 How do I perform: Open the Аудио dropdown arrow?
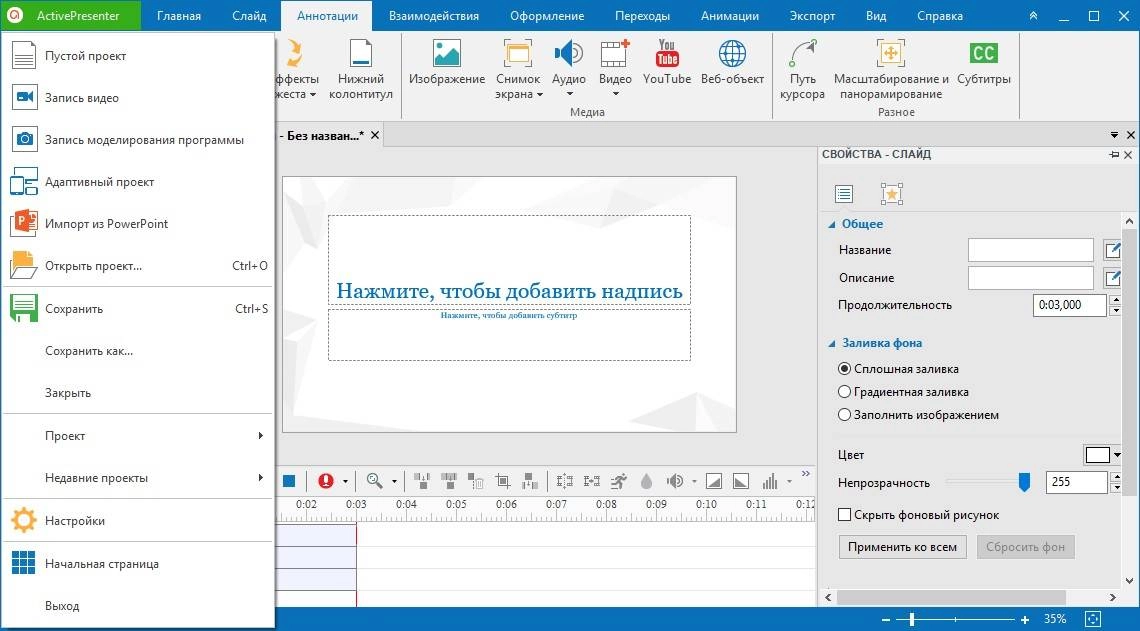[x=569, y=94]
